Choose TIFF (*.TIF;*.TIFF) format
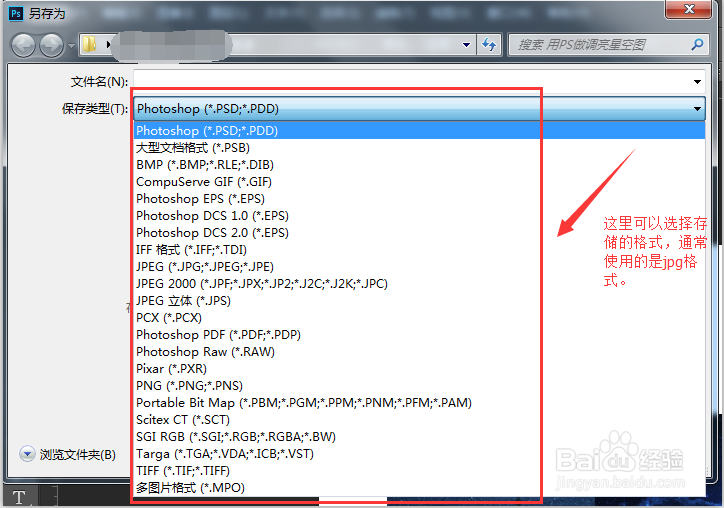 [419, 471]
